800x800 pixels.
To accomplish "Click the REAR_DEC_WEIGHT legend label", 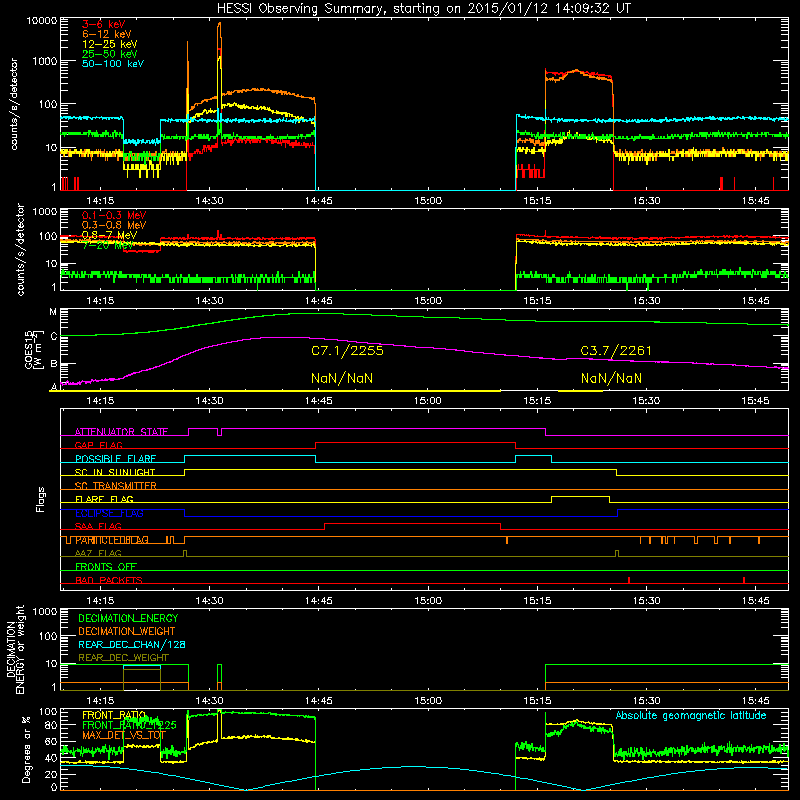I will click(x=123, y=658).
